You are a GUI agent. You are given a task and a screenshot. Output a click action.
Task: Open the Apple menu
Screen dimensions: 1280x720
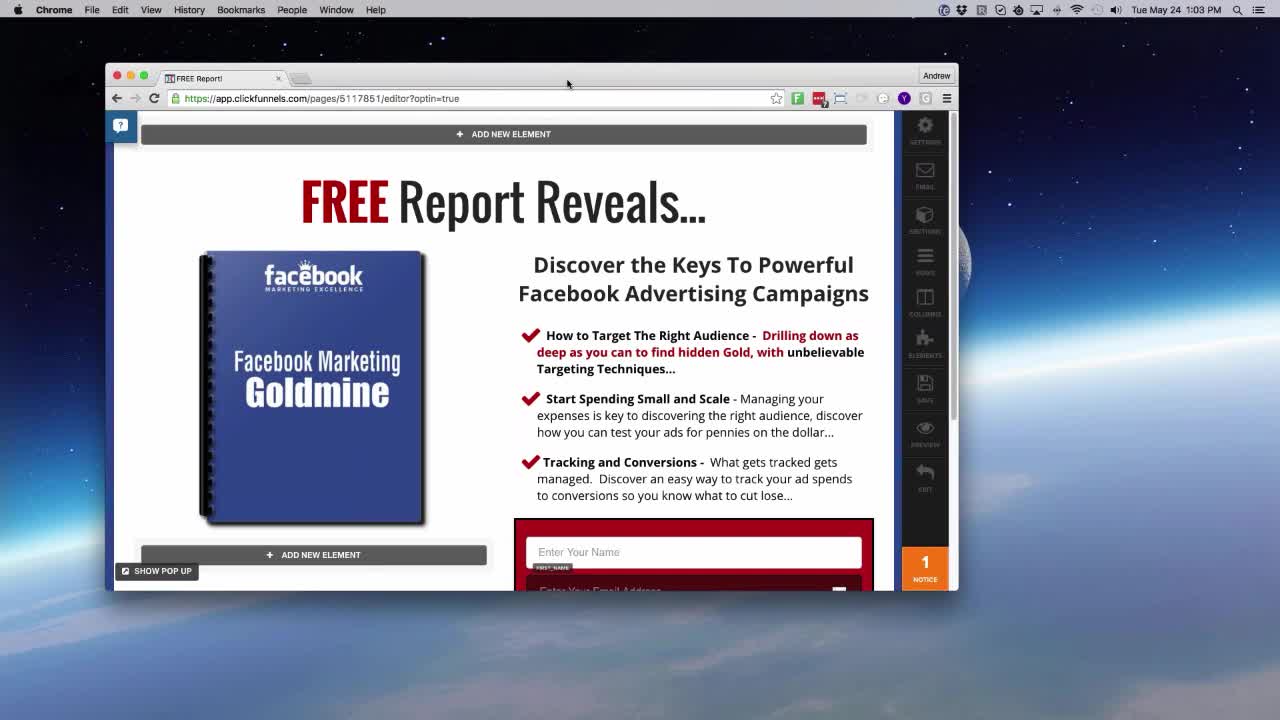pyautogui.click(x=18, y=10)
